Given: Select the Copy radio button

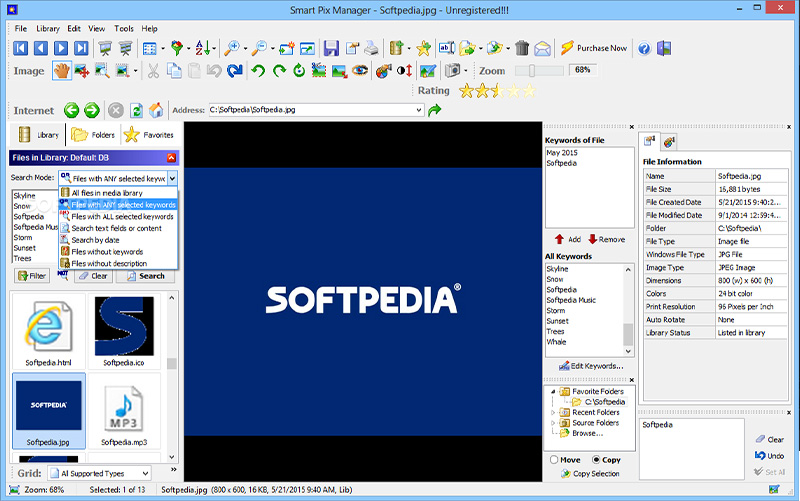Looking at the screenshot, I should click(x=597, y=460).
